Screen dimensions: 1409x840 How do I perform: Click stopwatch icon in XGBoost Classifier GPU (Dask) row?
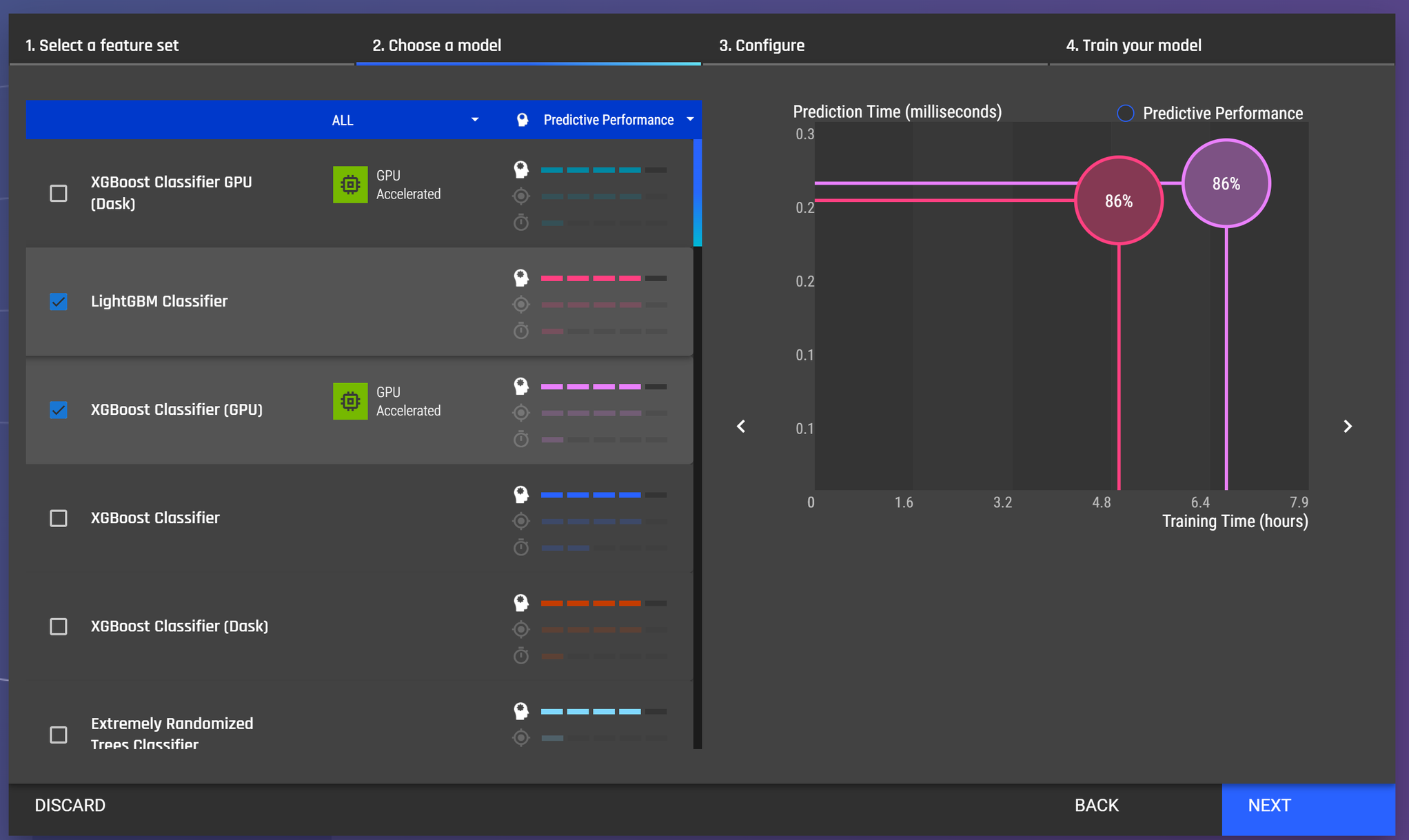521,223
